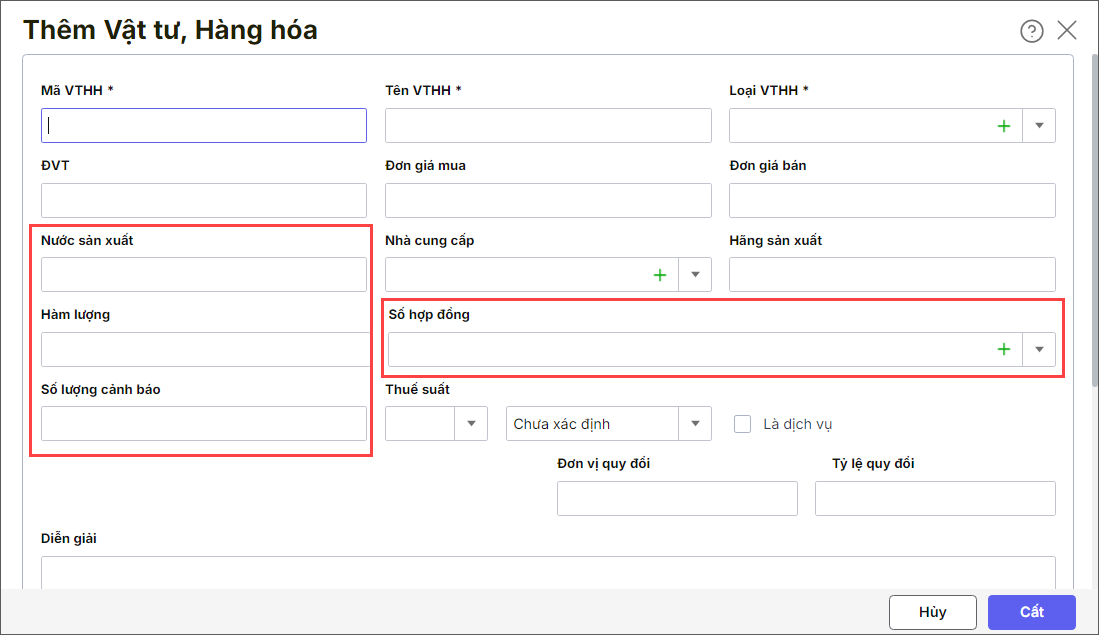
Task: Click the Tỷ lệ quy đổi input
Action: click(935, 498)
